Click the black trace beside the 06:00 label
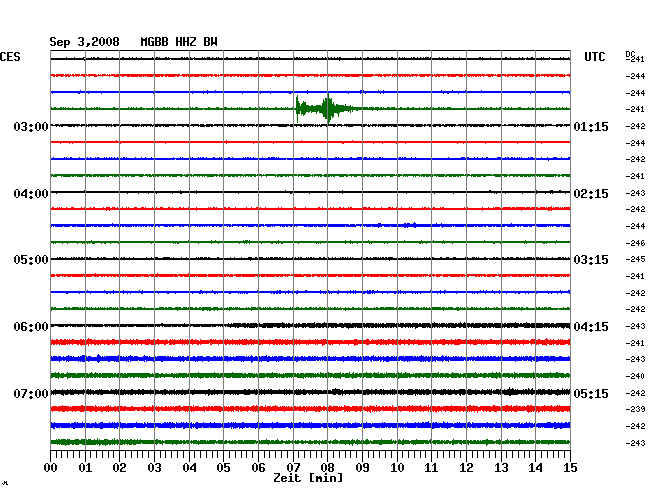 [x=310, y=325]
